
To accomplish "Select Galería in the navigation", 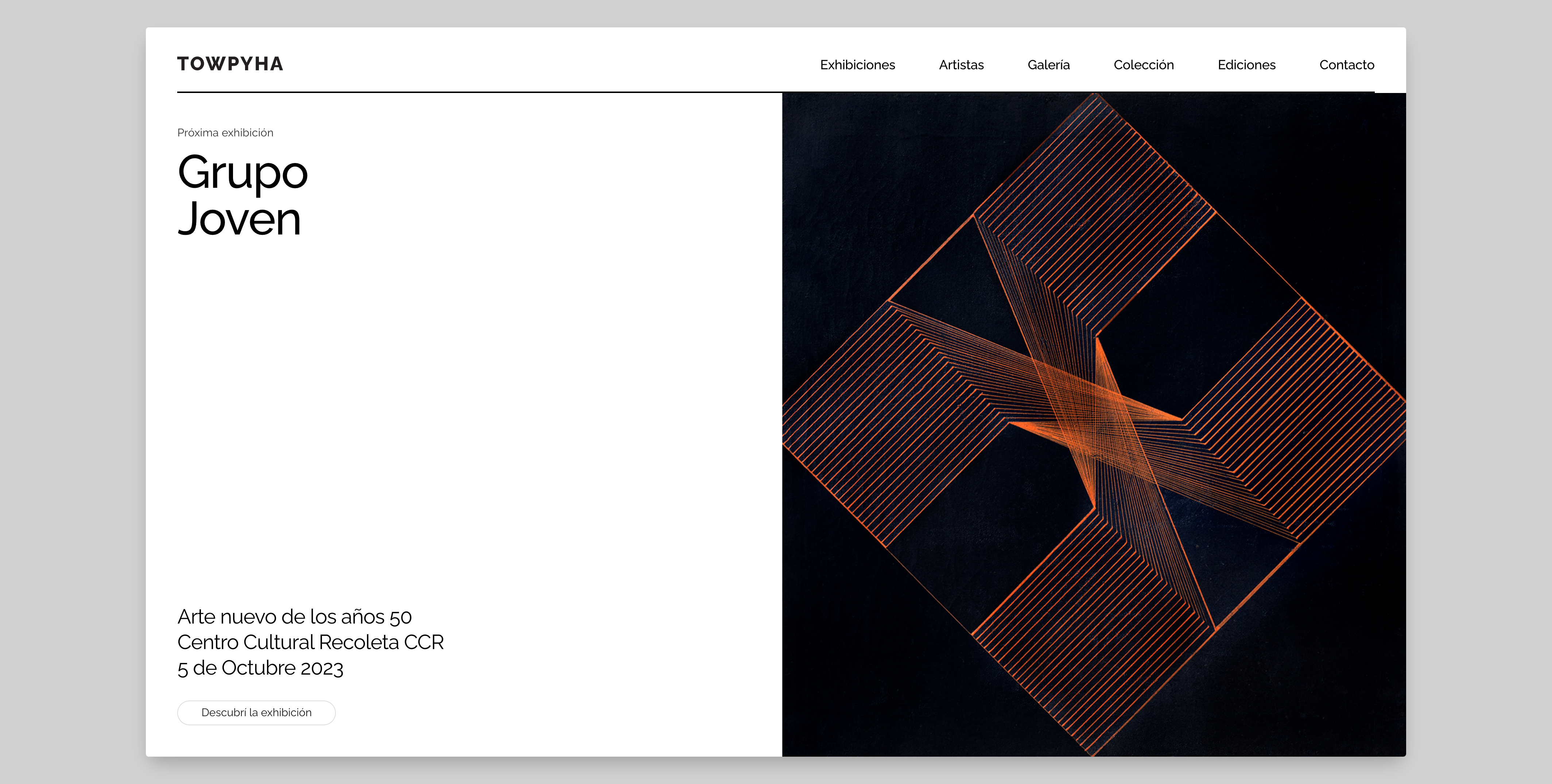I will tap(1048, 65).
